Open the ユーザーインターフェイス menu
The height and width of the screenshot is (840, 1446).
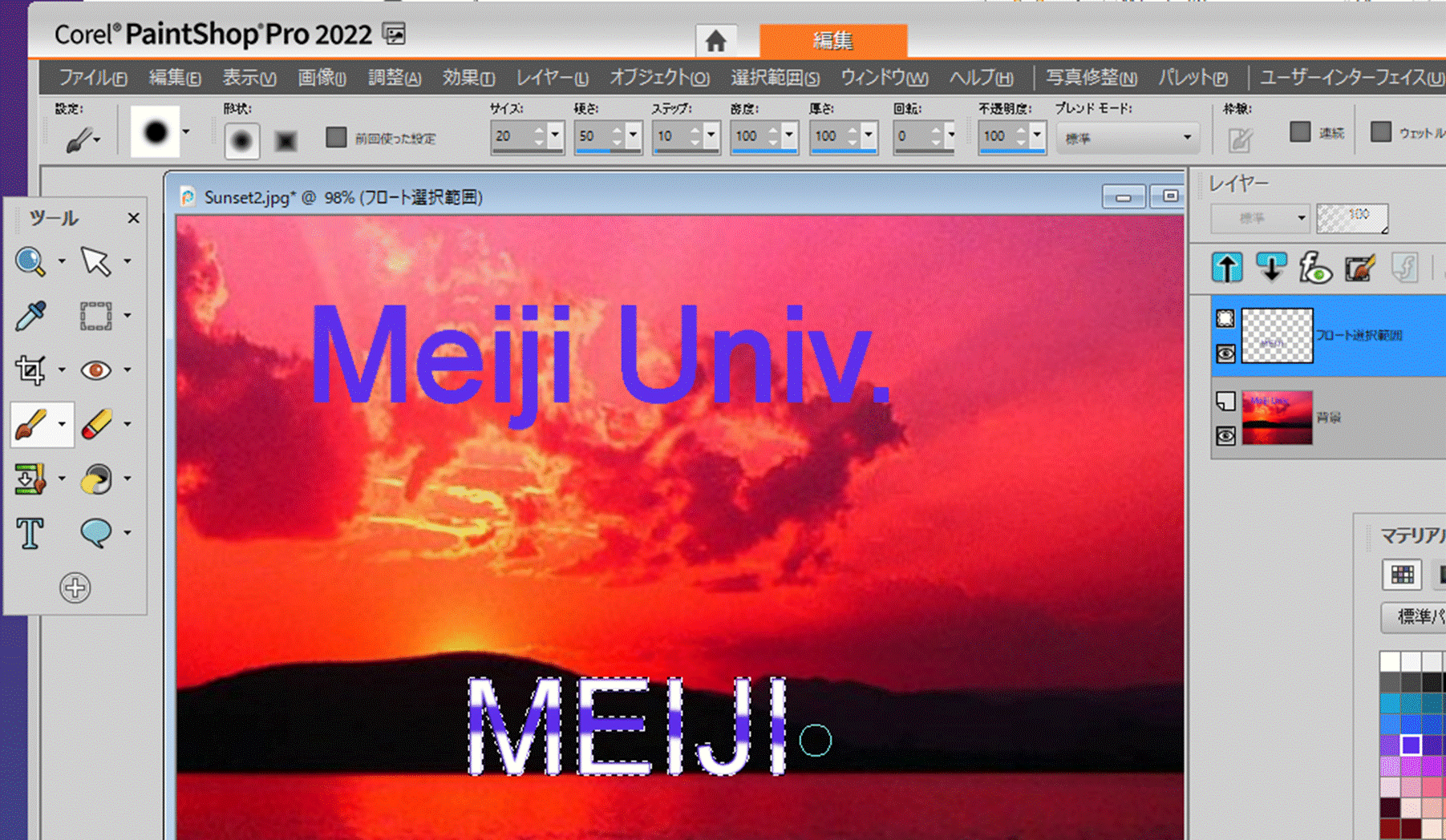point(1351,78)
